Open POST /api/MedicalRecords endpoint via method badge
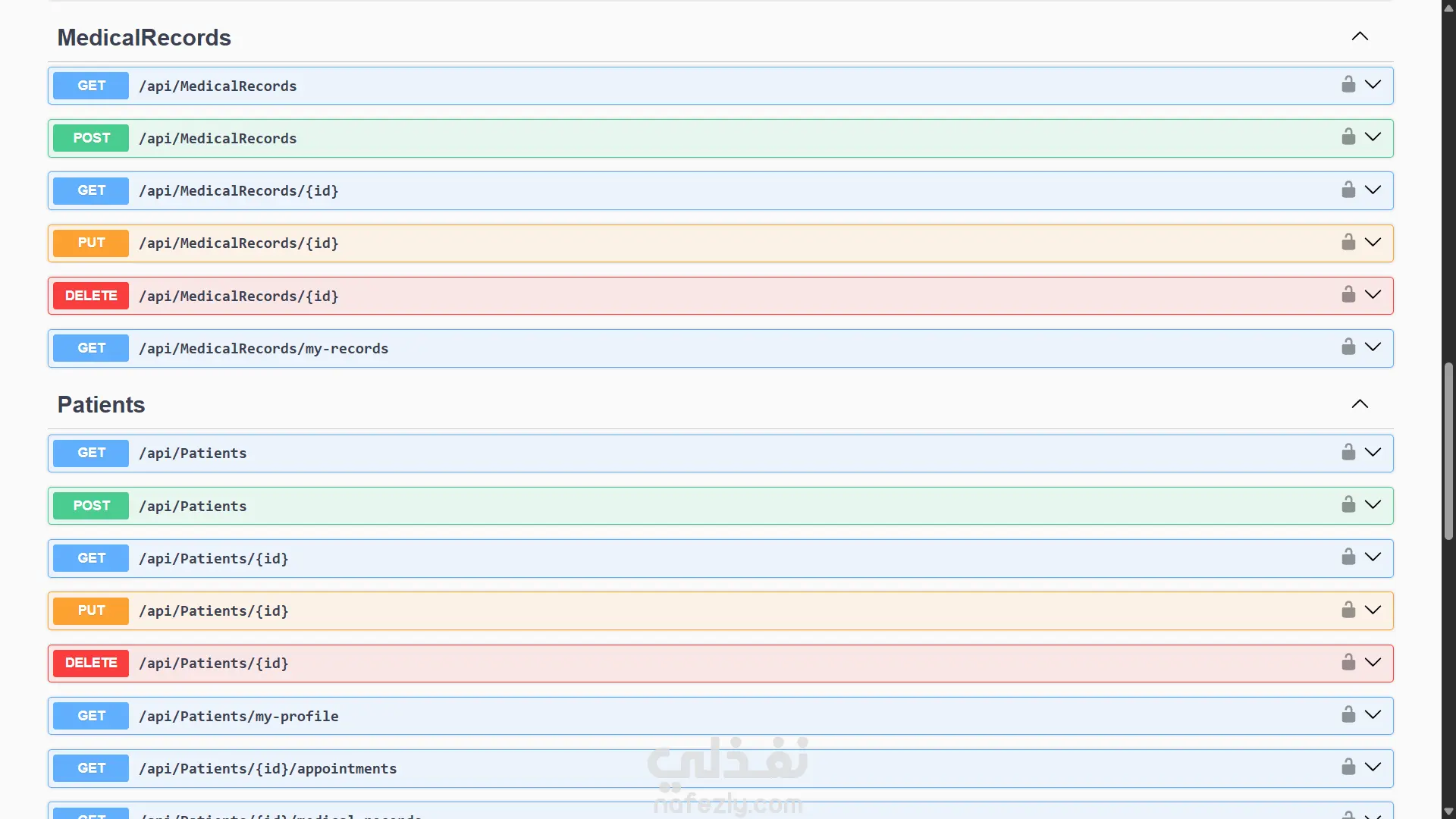The width and height of the screenshot is (1456, 819). point(91,138)
